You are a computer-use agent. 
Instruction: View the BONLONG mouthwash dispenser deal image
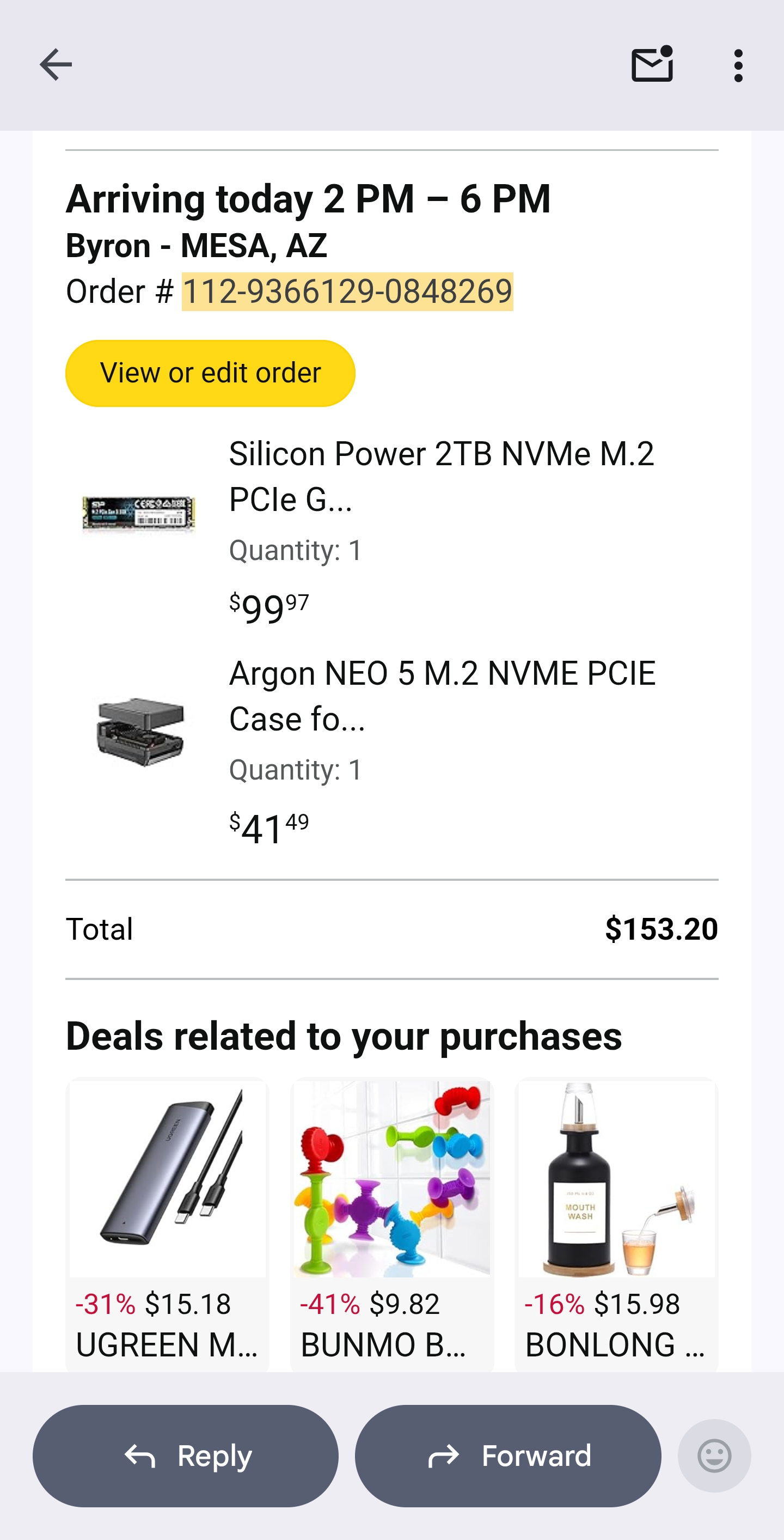tap(616, 1179)
